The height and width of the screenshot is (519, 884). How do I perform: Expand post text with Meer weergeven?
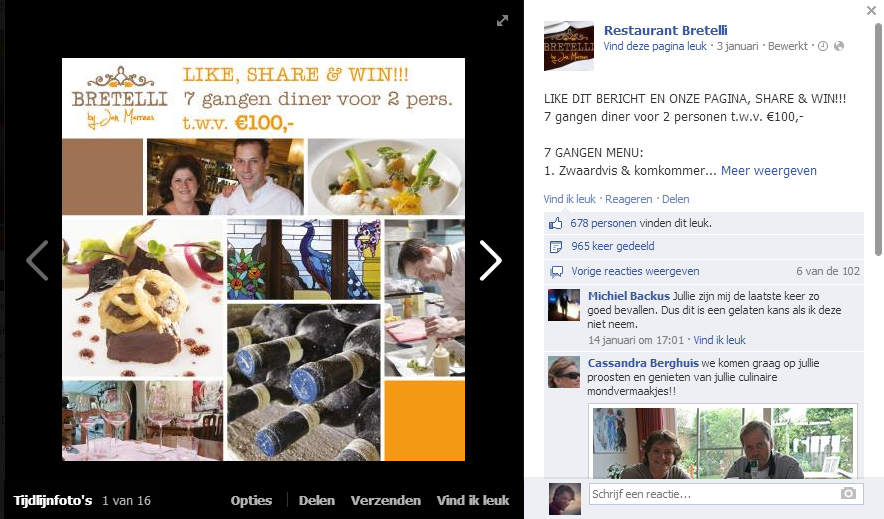768,171
